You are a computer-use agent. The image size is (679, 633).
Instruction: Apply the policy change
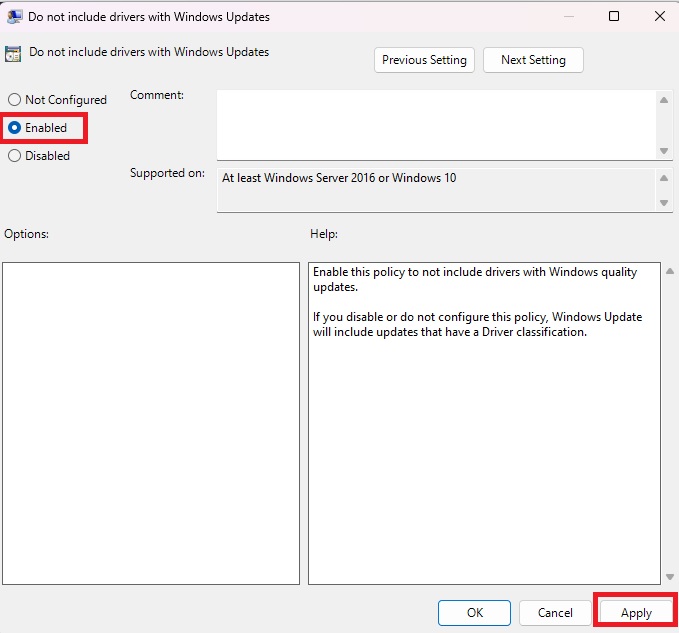pos(636,613)
